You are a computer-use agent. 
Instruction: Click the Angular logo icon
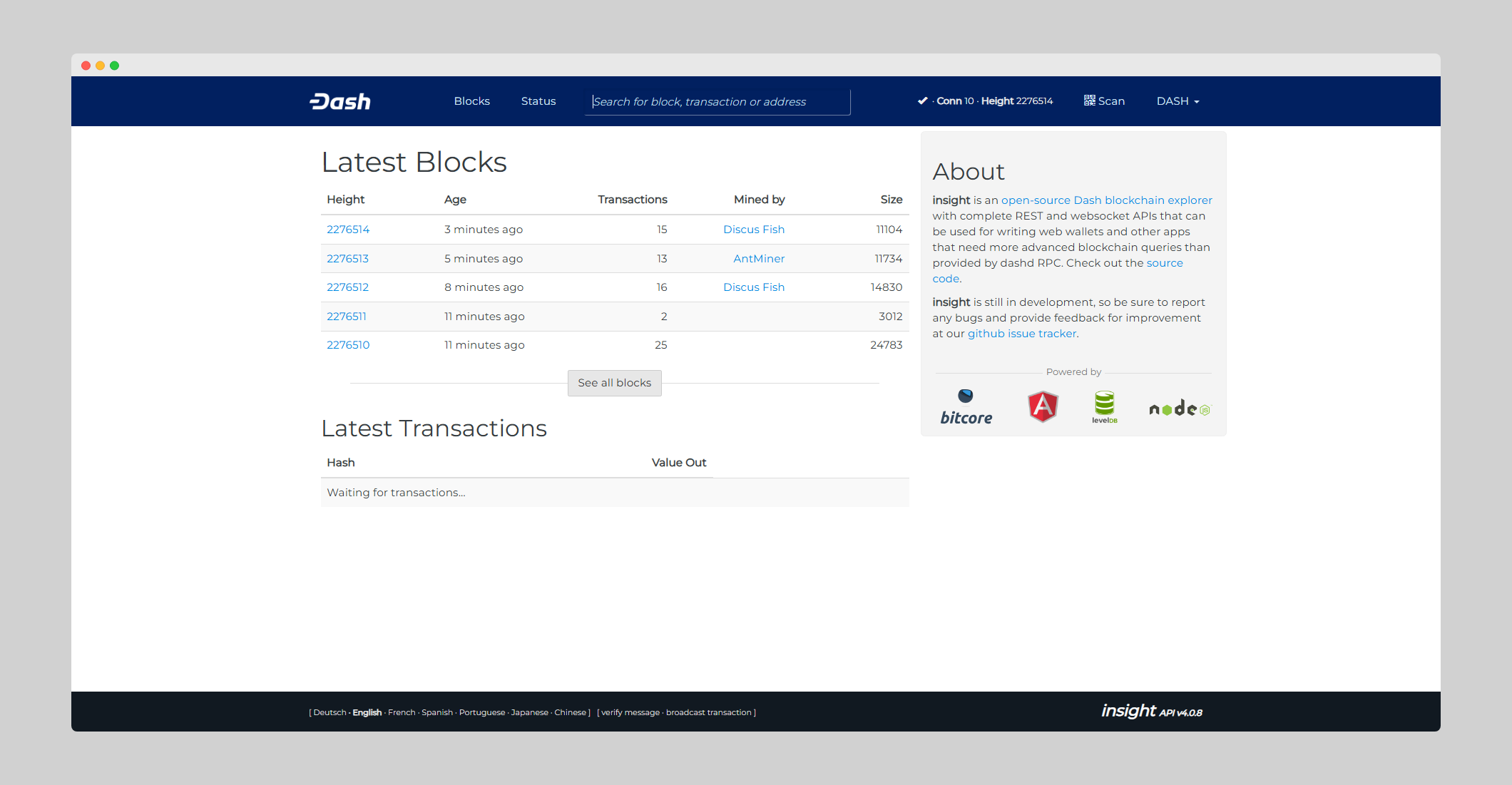click(x=1042, y=407)
